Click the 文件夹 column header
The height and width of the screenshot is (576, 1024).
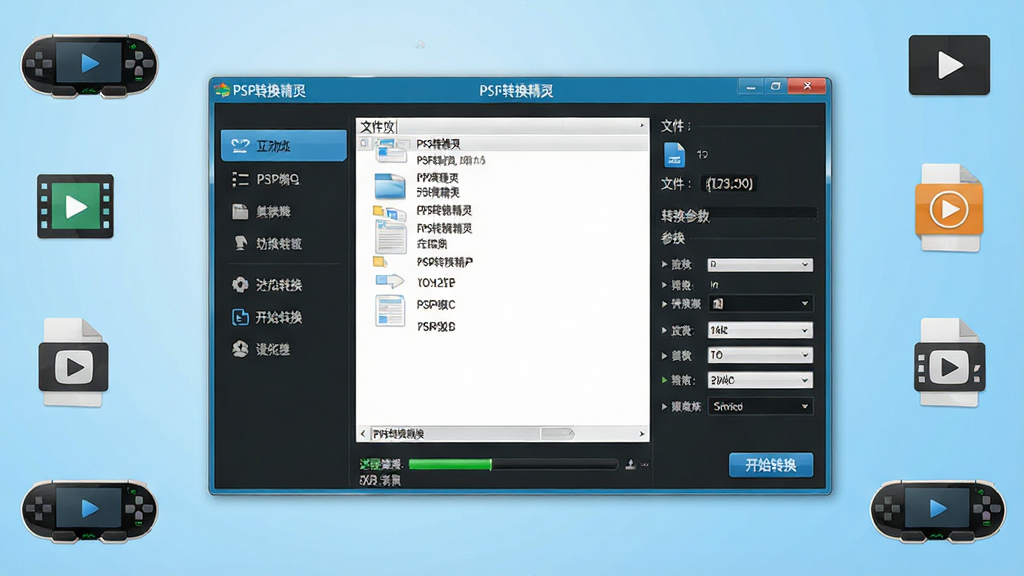(x=502, y=126)
